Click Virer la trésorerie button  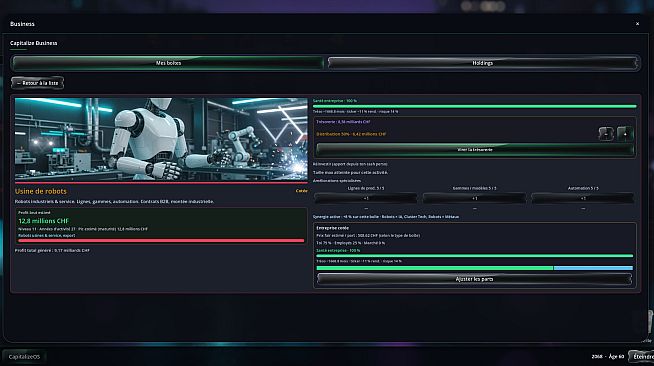pos(475,150)
